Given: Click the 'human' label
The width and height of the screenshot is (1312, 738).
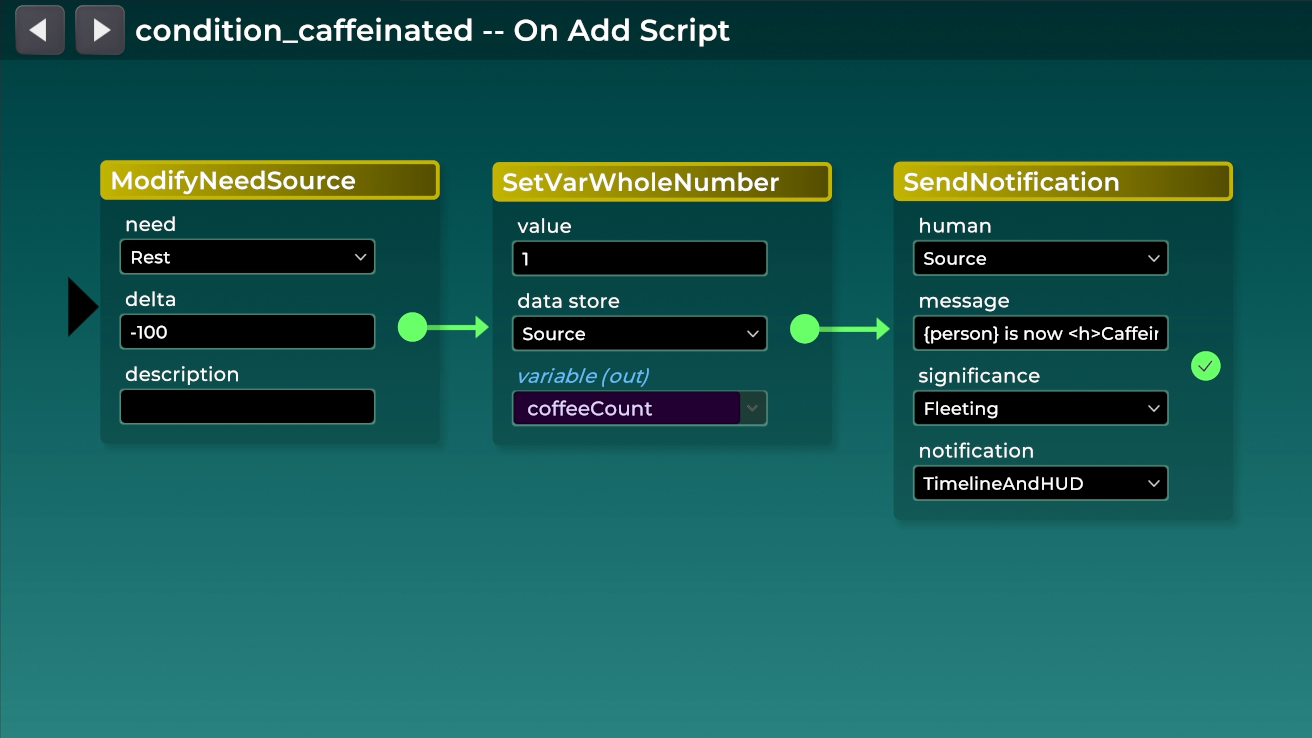Looking at the screenshot, I should 955,226.
